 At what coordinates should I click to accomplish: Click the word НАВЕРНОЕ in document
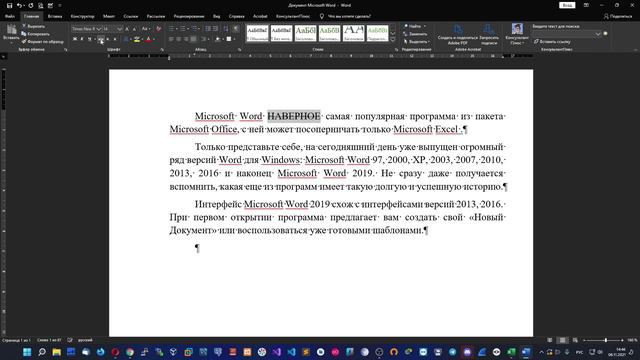[x=293, y=116]
